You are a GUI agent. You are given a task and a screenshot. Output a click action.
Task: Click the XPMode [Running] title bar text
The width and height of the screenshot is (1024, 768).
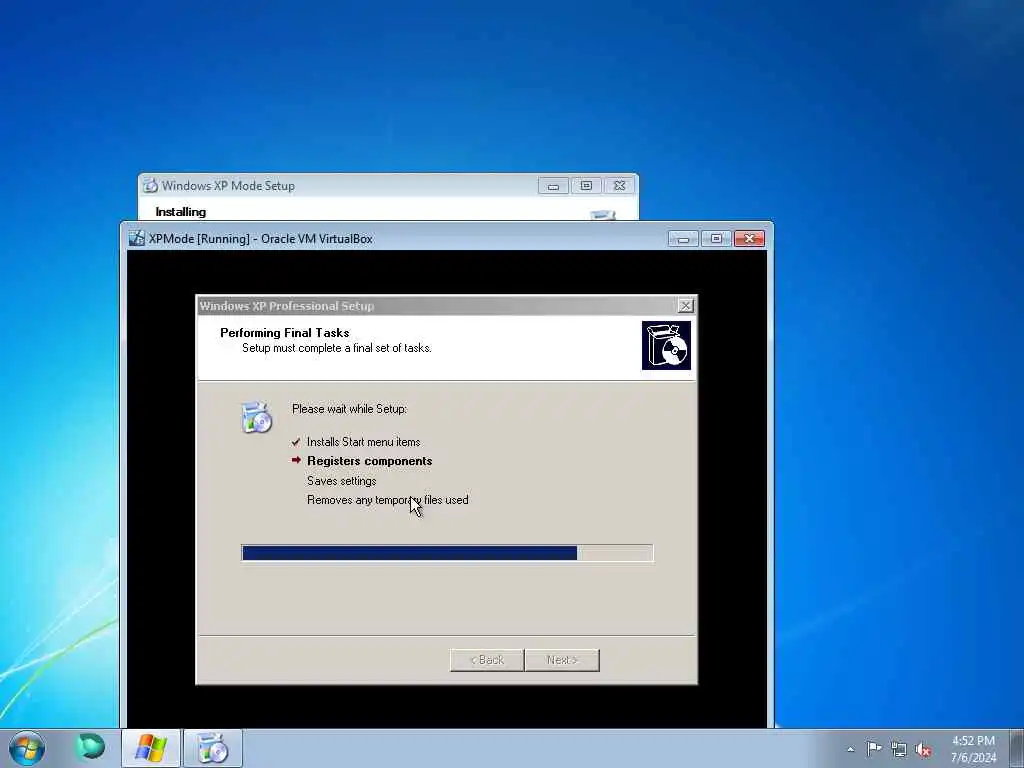(x=261, y=239)
